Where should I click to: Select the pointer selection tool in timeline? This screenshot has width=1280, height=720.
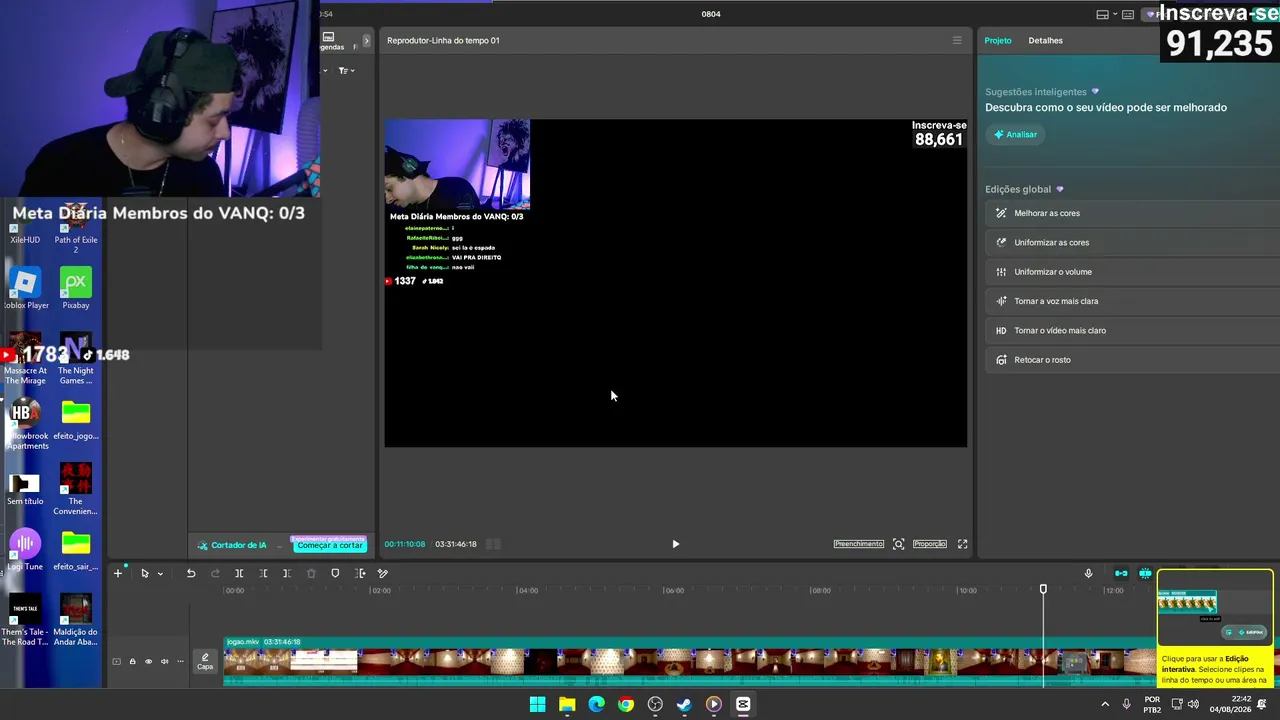[144, 573]
